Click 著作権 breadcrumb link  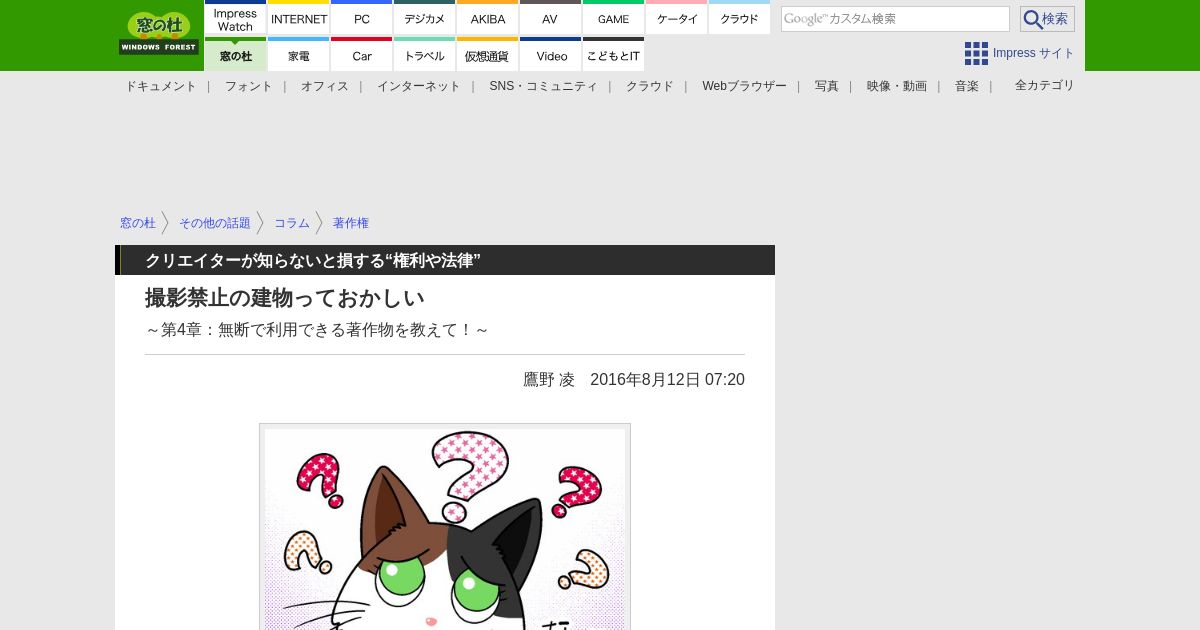[351, 223]
